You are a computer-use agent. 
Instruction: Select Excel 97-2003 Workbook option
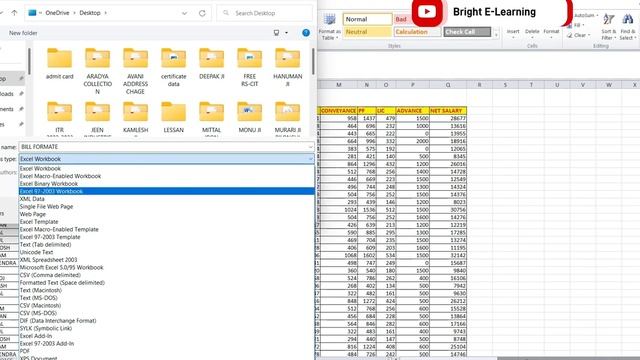[167, 191]
